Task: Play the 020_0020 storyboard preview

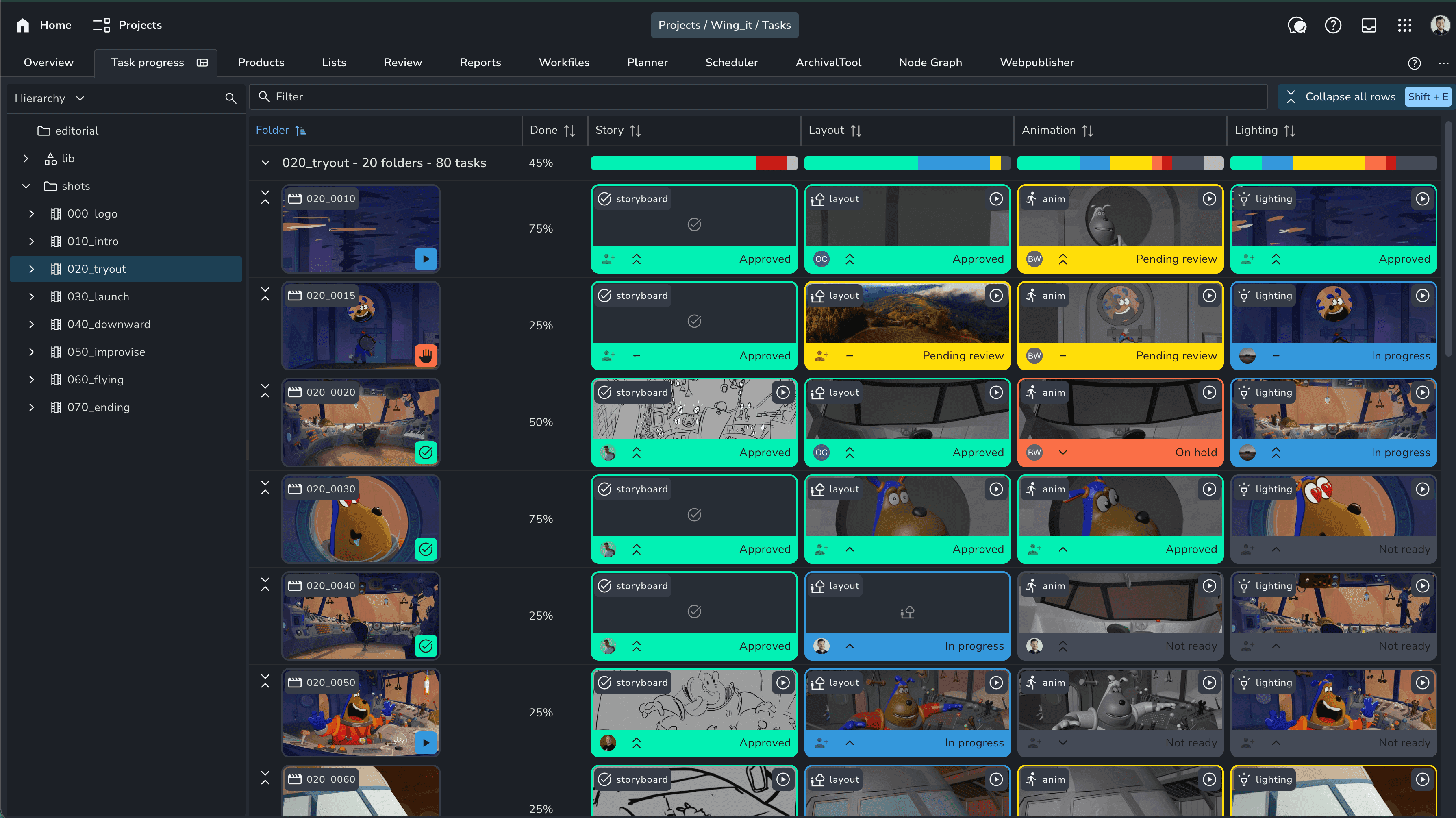Action: [x=783, y=392]
